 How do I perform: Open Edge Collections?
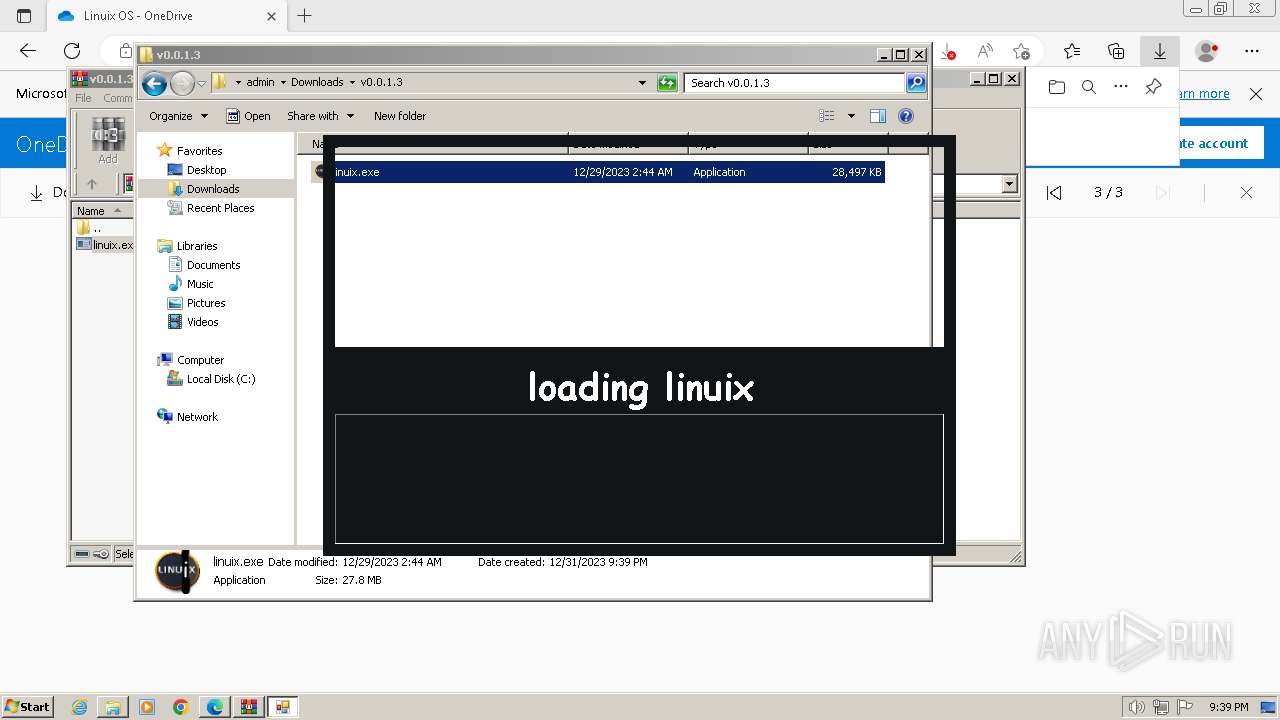(x=1116, y=51)
